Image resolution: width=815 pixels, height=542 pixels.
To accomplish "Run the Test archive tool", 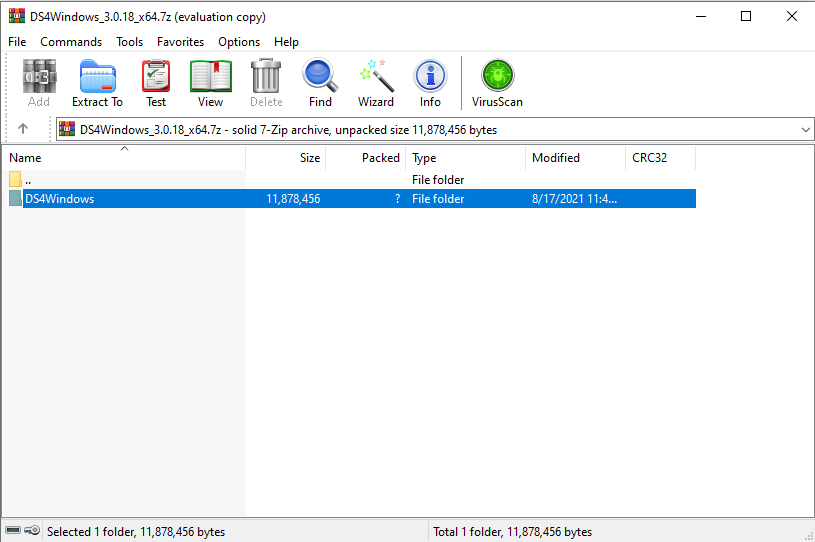I will click(156, 76).
